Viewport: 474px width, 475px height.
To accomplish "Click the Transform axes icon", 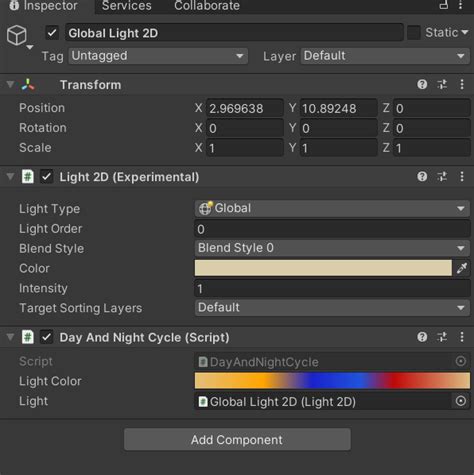I will 28,85.
